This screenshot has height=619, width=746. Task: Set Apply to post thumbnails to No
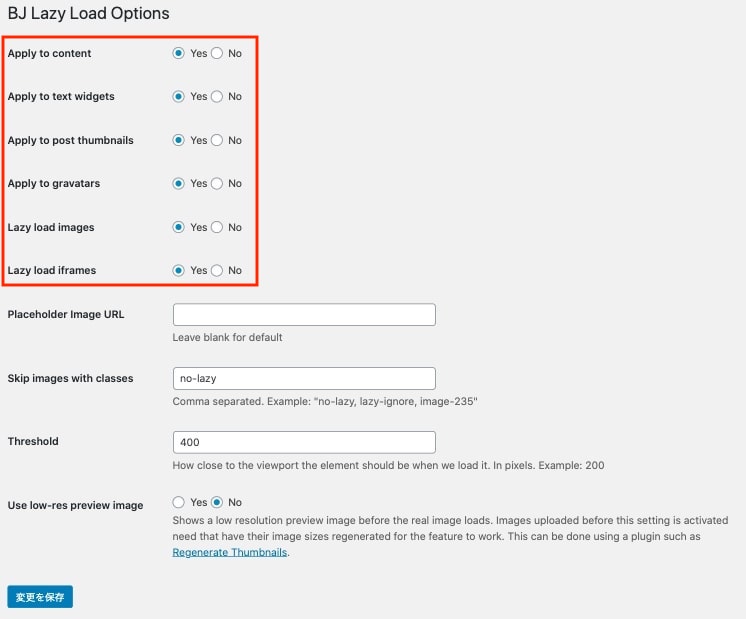click(x=217, y=140)
